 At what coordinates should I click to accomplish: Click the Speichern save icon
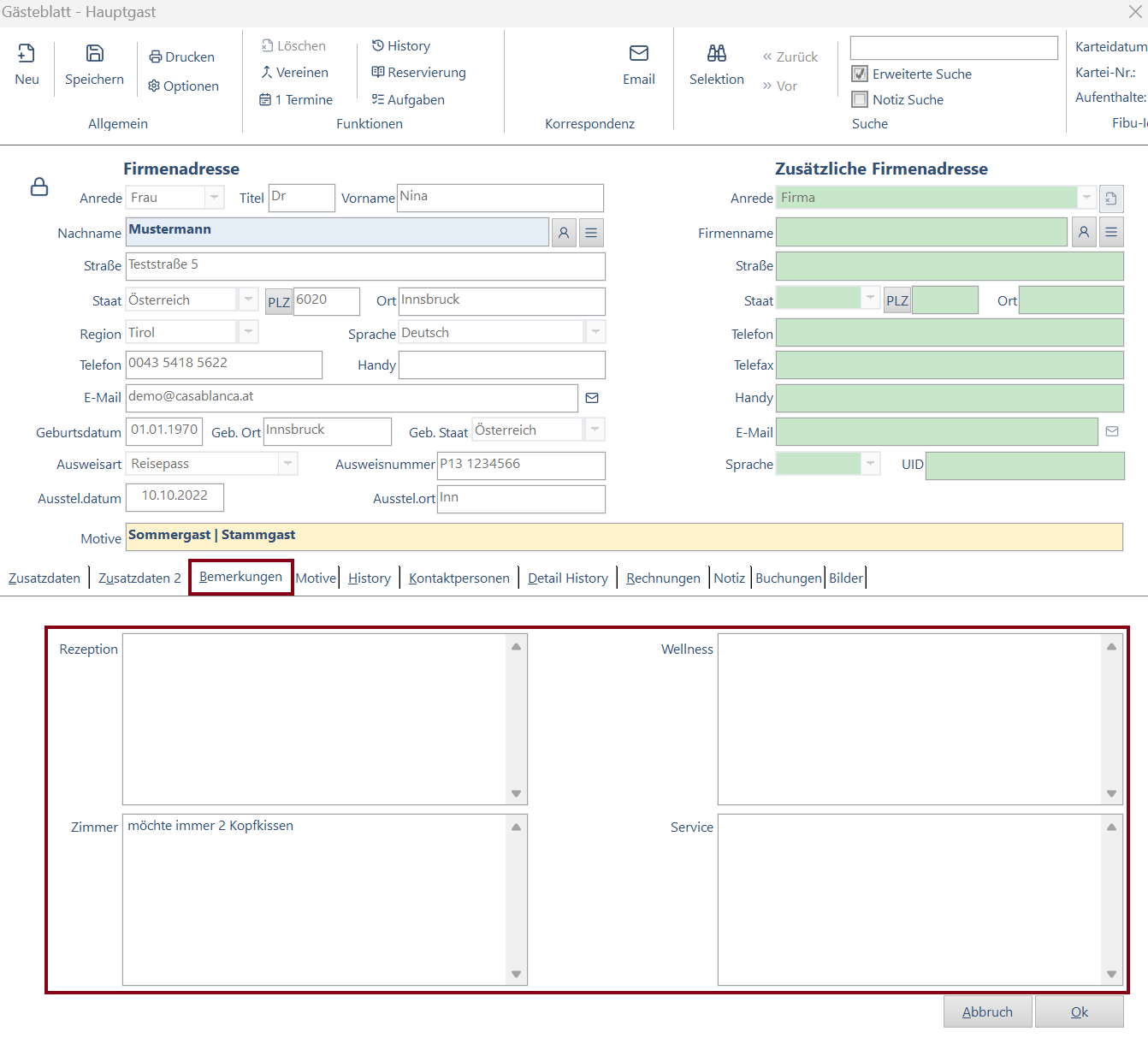[95, 54]
